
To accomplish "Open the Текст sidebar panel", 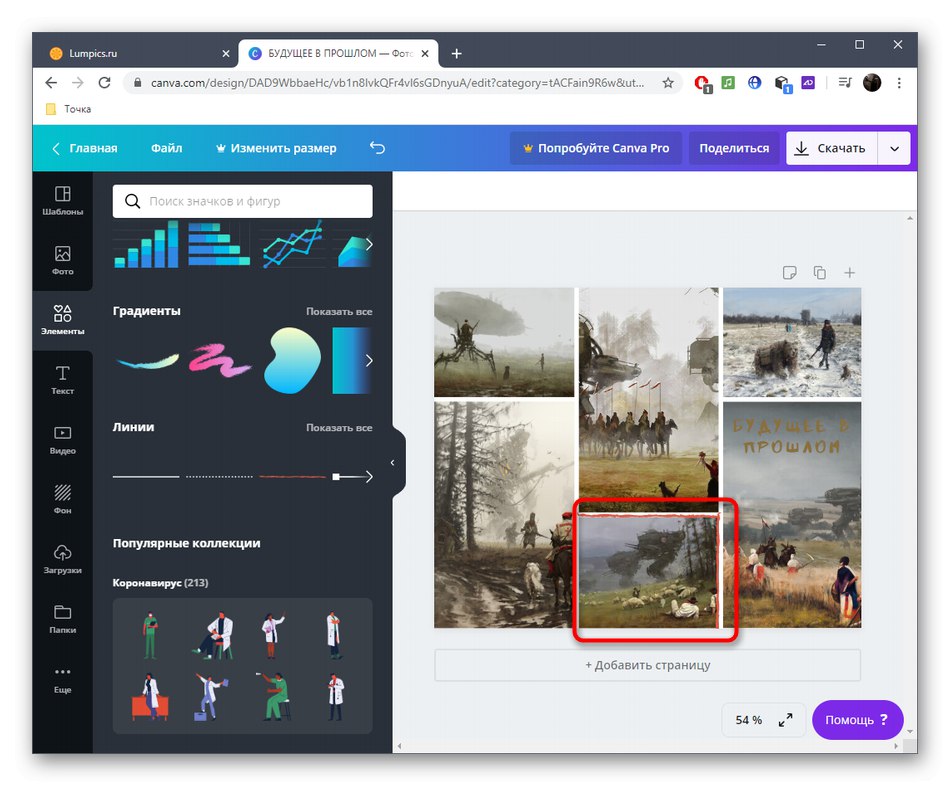I will point(62,380).
